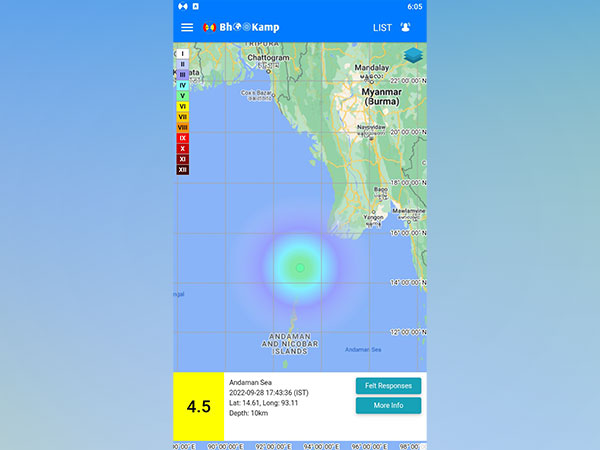The width and height of the screenshot is (600, 450).
Task: Tap the first status bar notification icon
Action: (x=183, y=7)
